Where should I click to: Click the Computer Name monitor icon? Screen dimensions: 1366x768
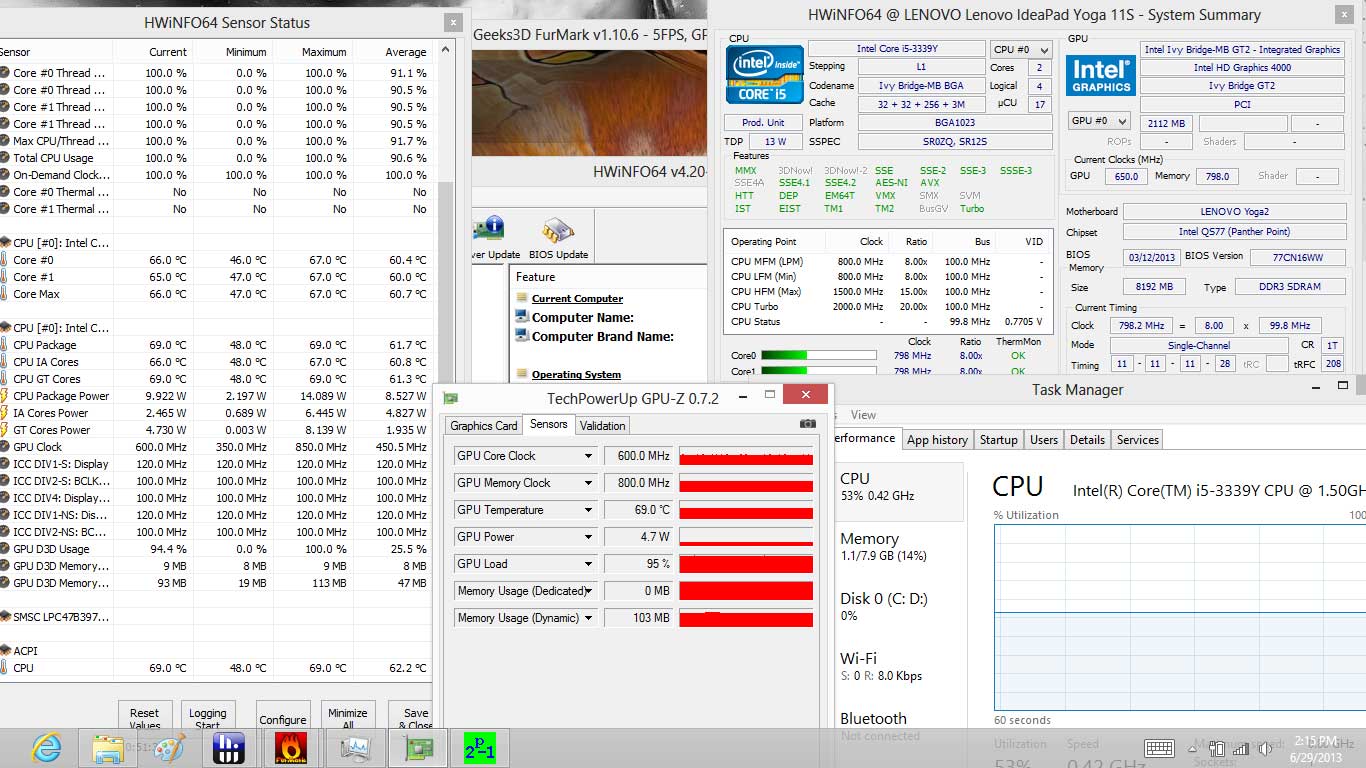click(x=522, y=317)
